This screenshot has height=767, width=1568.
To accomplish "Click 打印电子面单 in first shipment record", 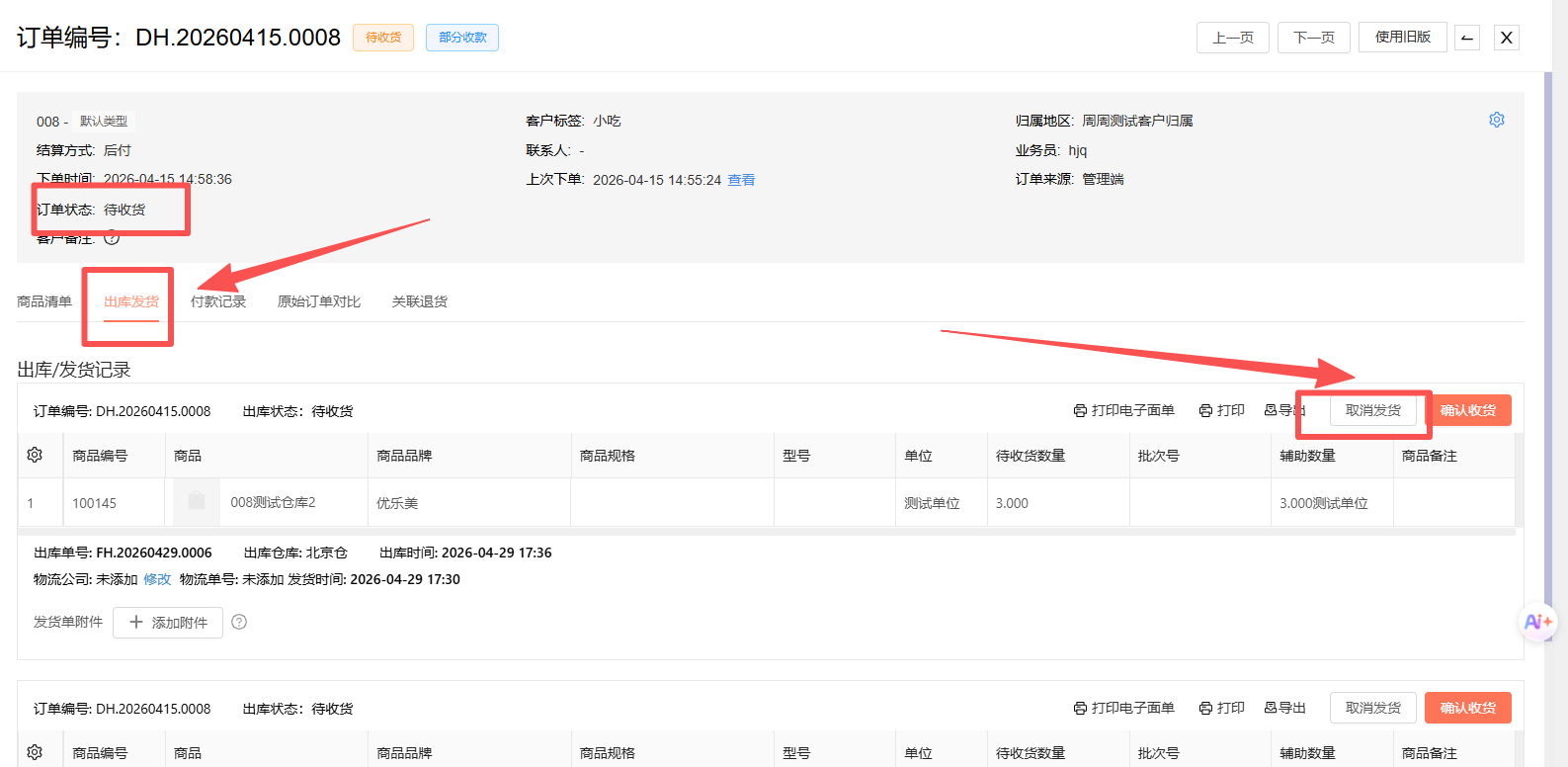I will [1124, 410].
